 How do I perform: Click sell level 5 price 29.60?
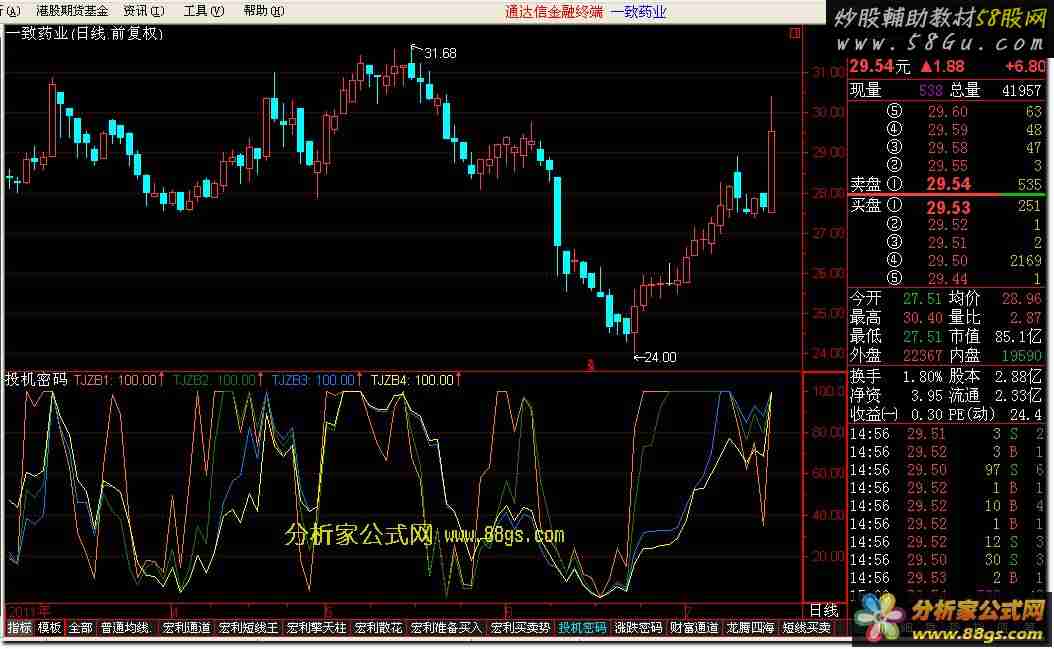tap(948, 112)
